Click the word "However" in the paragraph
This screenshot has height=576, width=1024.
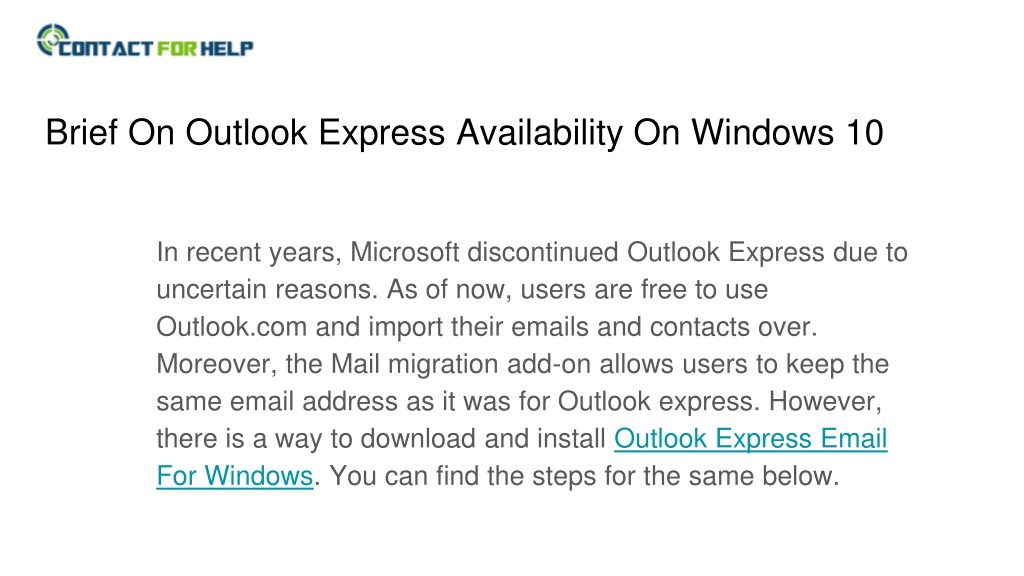pyautogui.click(x=824, y=401)
